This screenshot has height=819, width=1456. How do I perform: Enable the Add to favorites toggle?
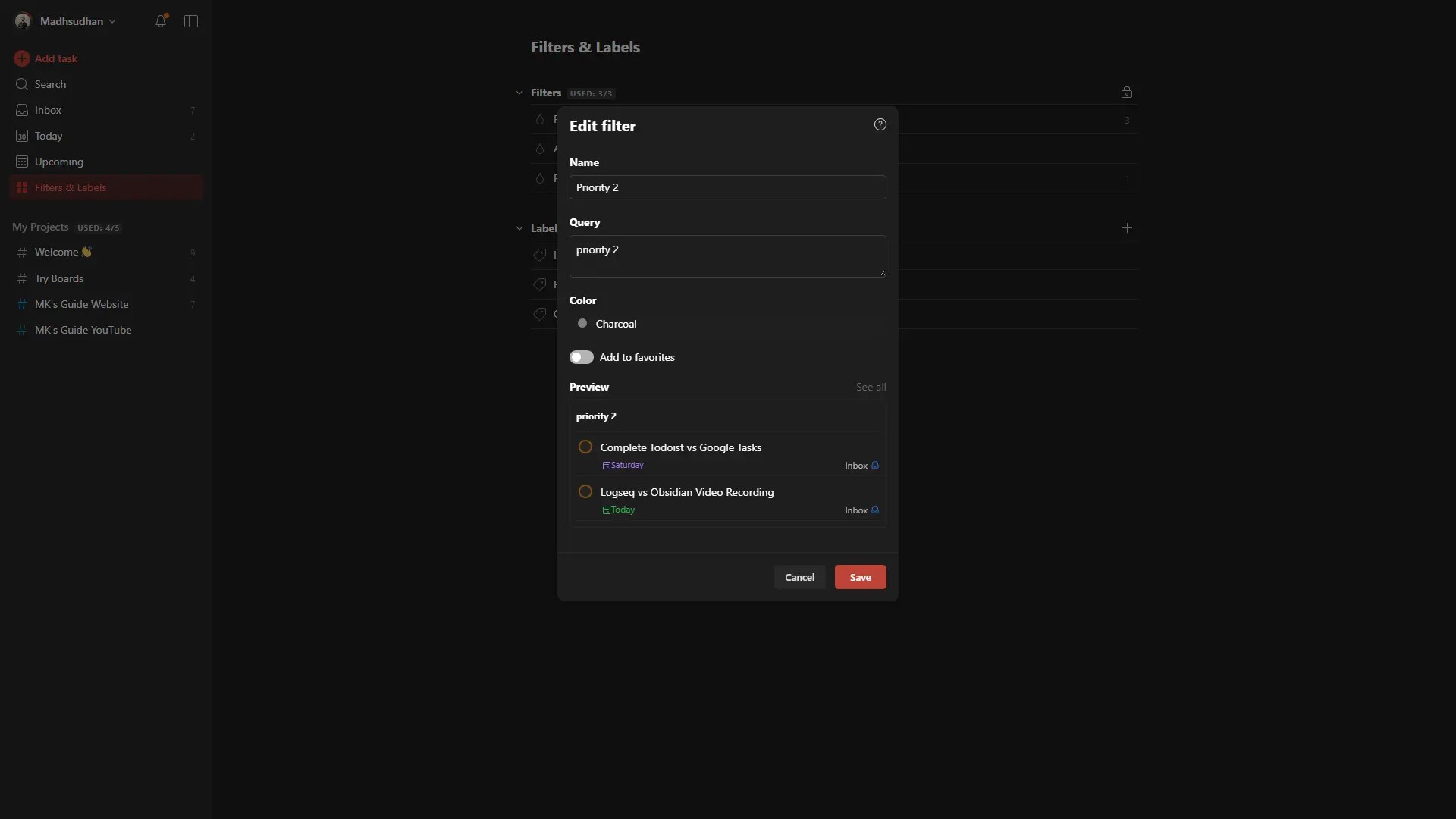582,356
